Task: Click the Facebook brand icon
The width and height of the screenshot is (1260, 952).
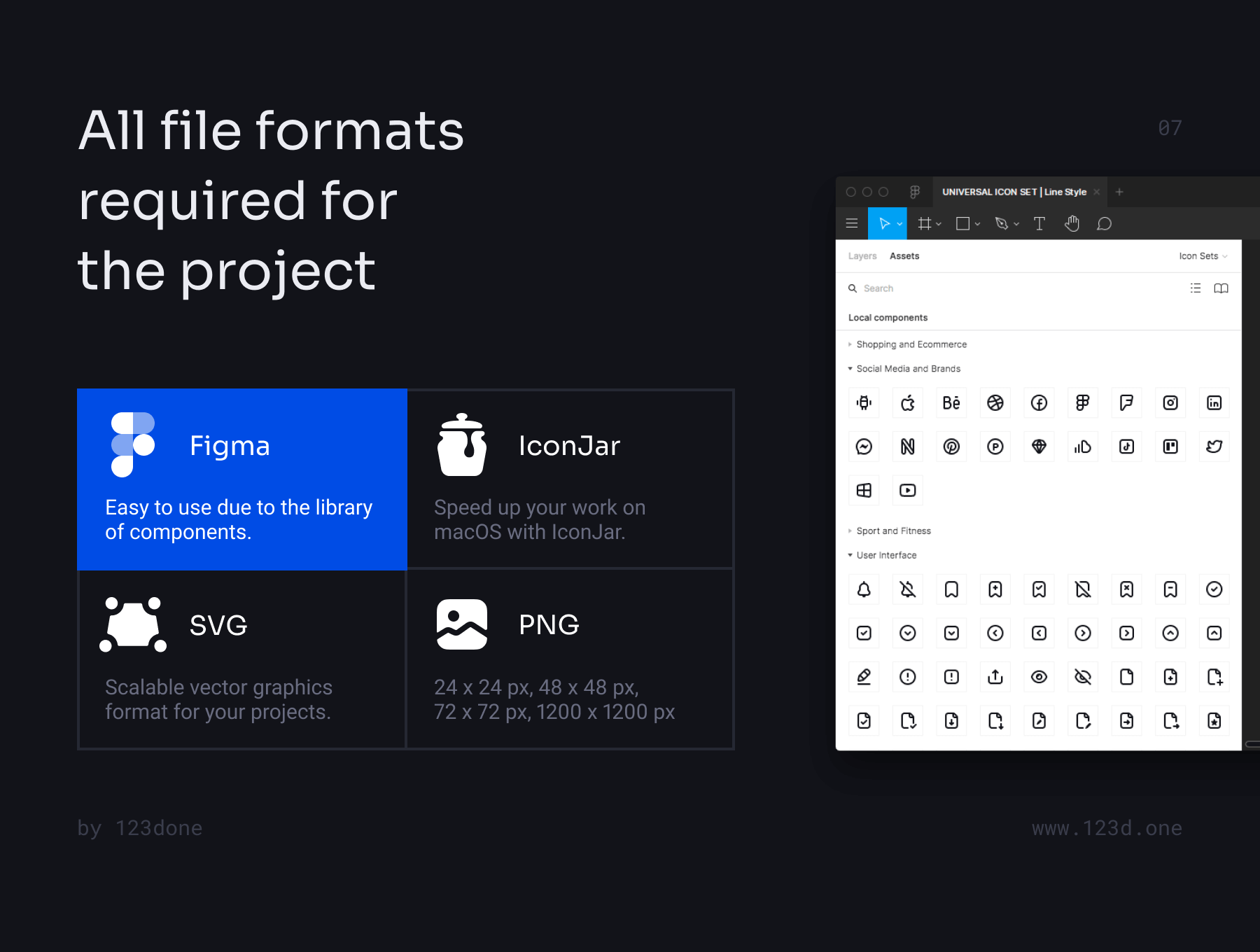Action: tap(1039, 402)
